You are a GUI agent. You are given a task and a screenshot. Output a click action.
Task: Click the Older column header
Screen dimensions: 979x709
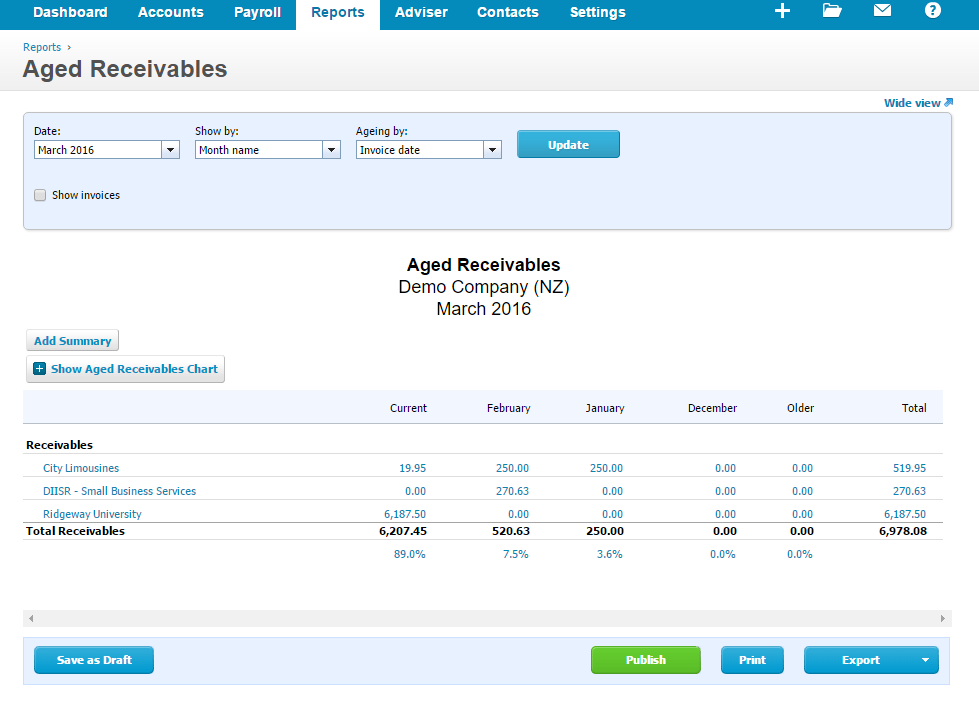pos(800,408)
